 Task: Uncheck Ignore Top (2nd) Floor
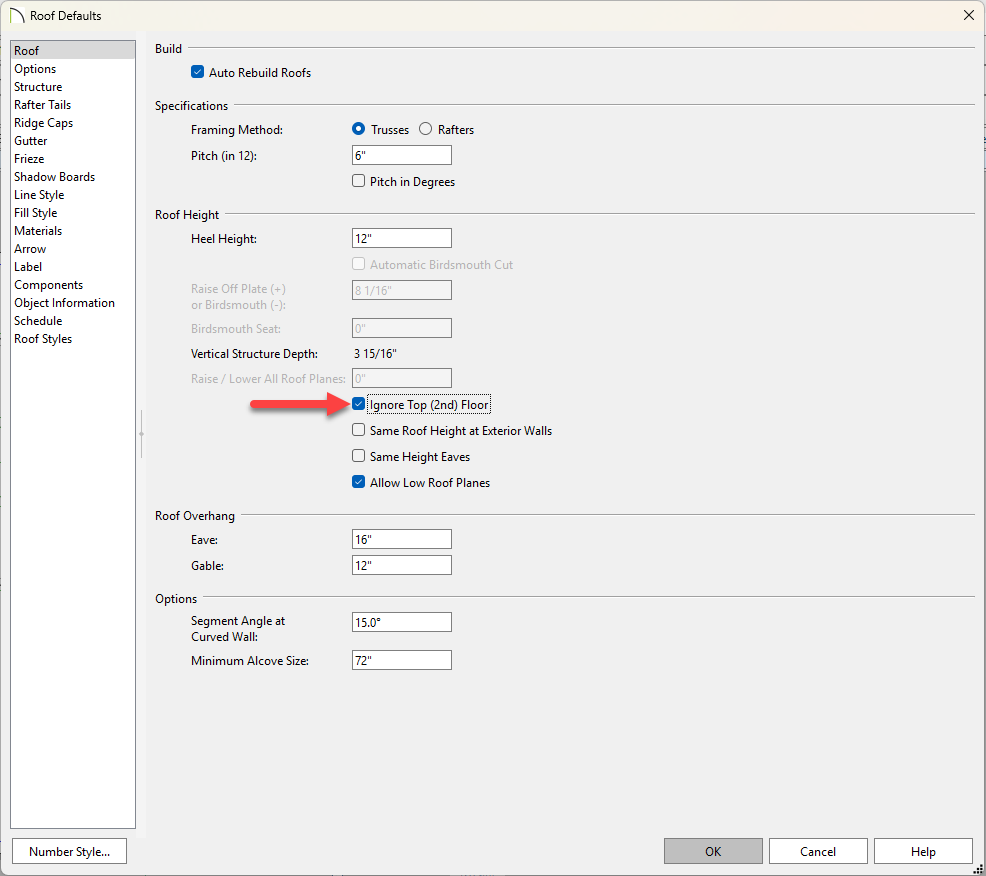click(358, 404)
